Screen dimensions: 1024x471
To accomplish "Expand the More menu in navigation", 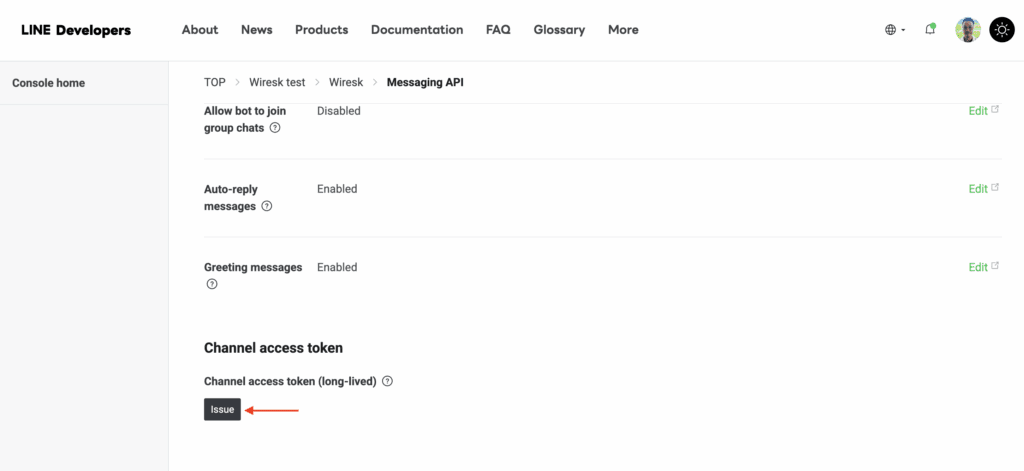I will coord(623,30).
